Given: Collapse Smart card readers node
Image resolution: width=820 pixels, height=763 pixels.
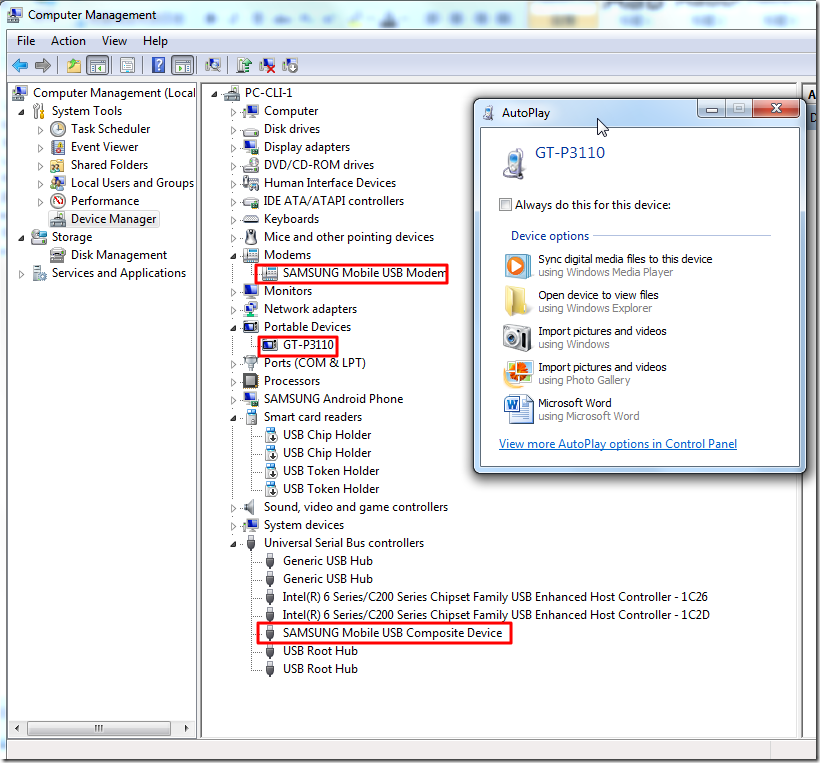Looking at the screenshot, I should coord(233,418).
